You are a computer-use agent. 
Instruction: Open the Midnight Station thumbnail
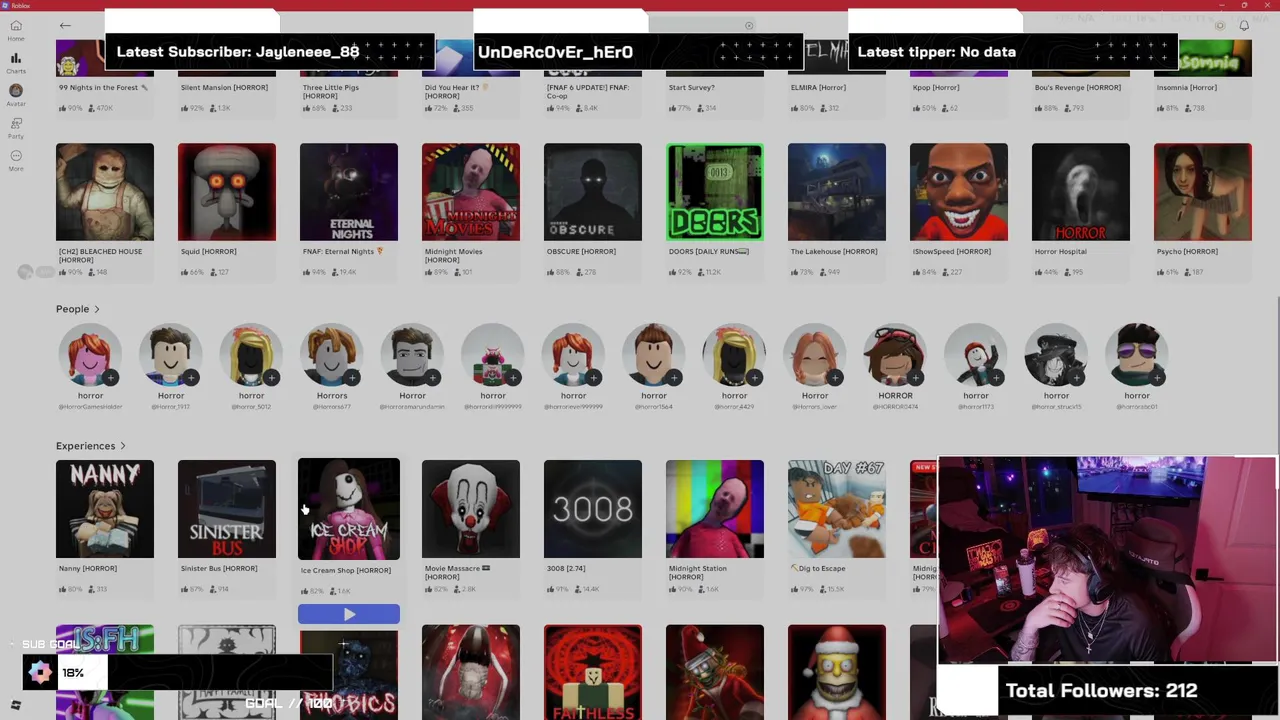point(715,509)
